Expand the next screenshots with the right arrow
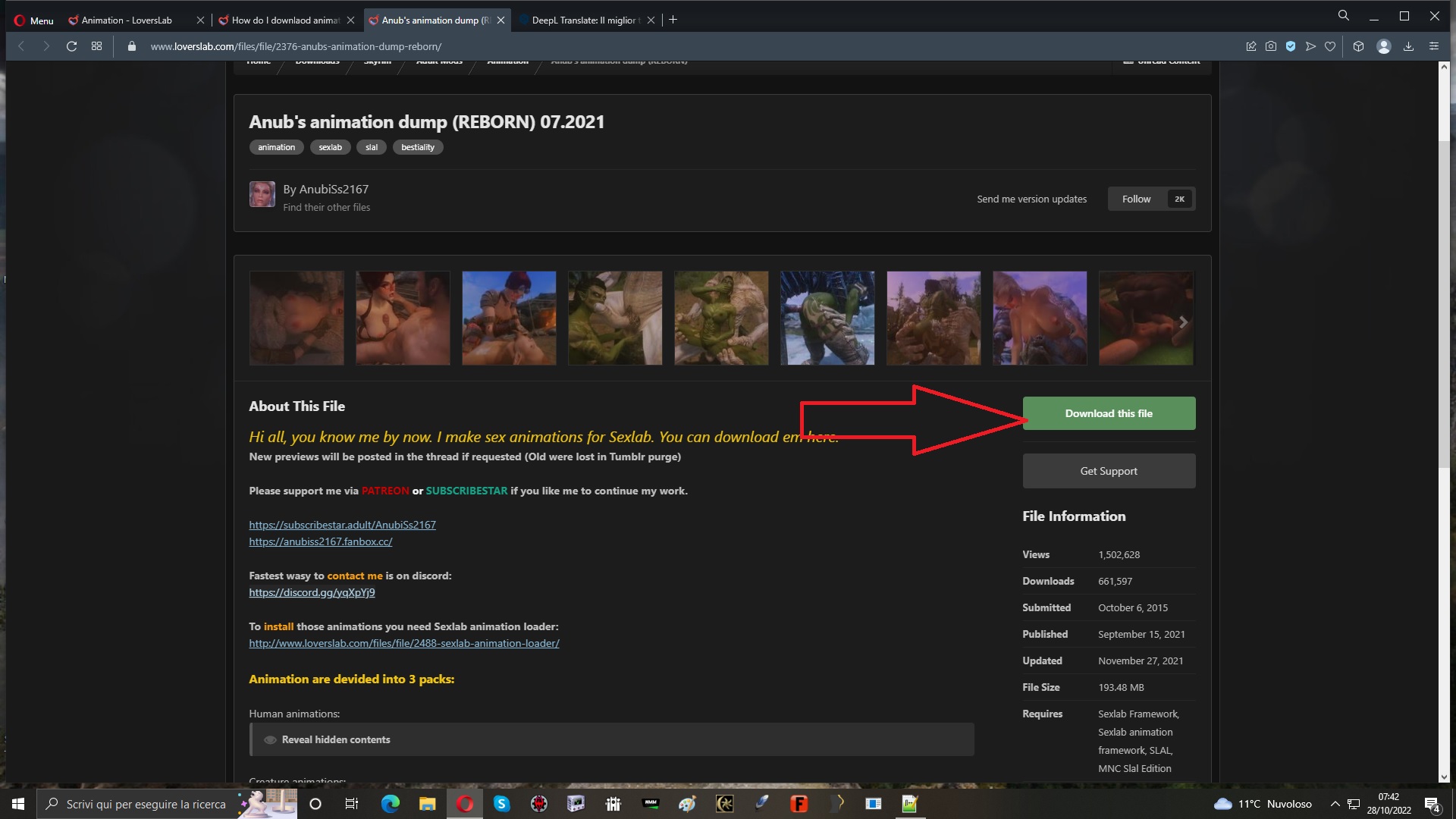1456x819 pixels. (x=1183, y=322)
